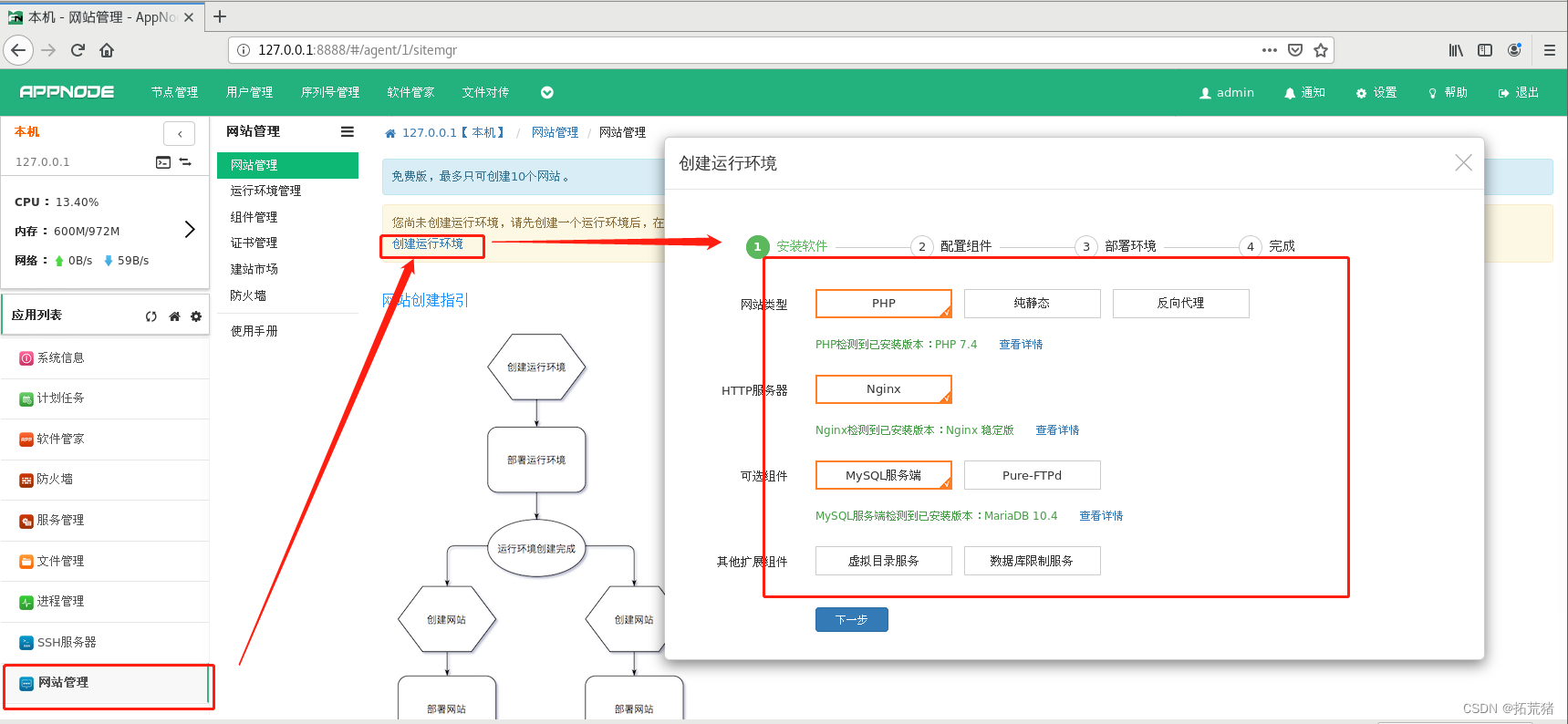
Task: Click the 创建运行环境 link
Action: pyautogui.click(x=428, y=244)
